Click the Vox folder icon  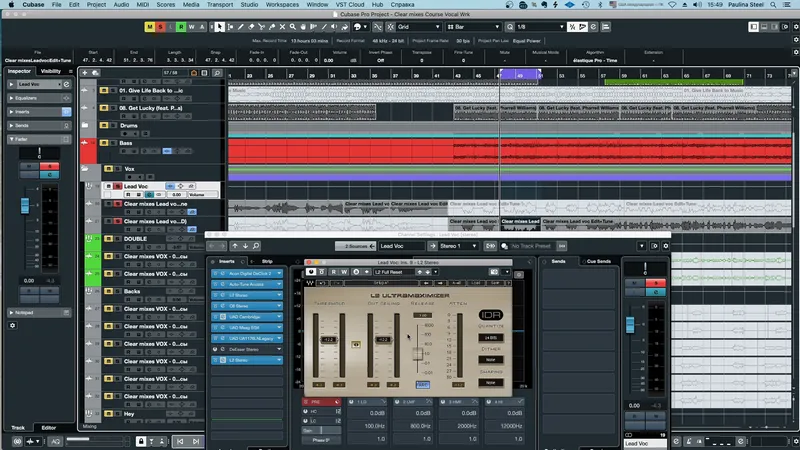(85, 168)
